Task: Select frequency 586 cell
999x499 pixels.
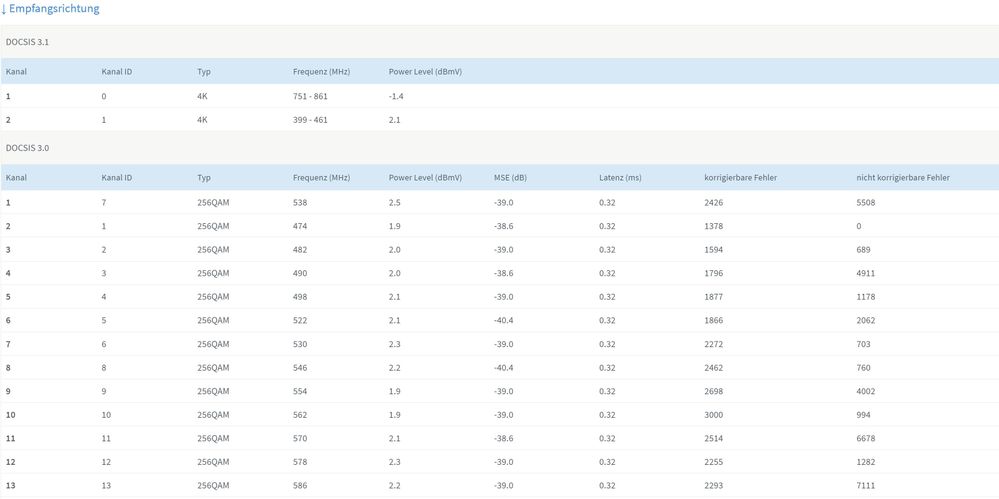Action: tap(300, 486)
